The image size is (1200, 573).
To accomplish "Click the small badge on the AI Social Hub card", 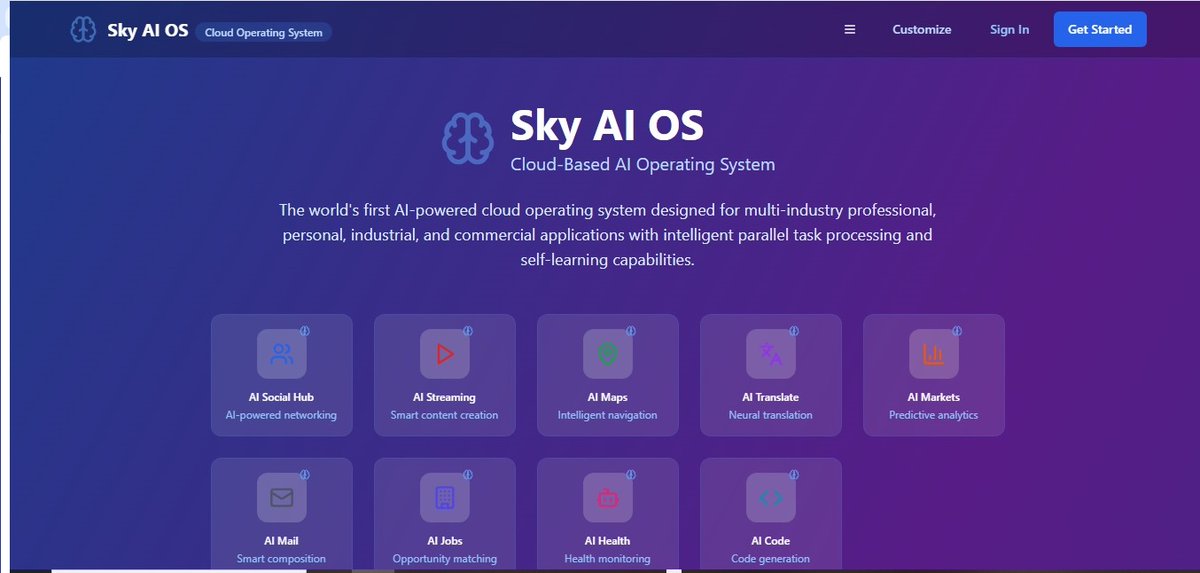I will click(305, 330).
